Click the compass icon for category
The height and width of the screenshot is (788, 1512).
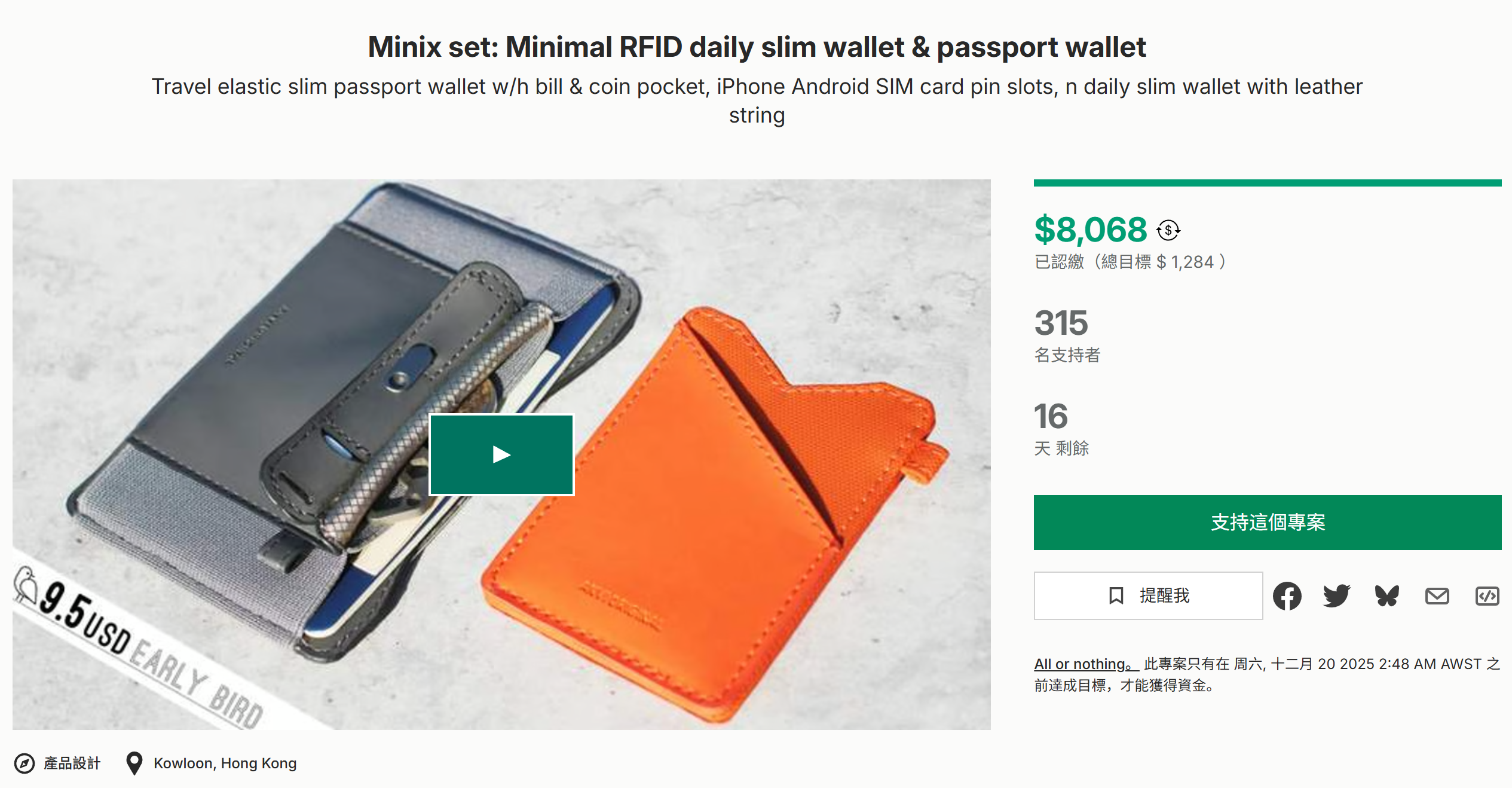pyautogui.click(x=25, y=763)
